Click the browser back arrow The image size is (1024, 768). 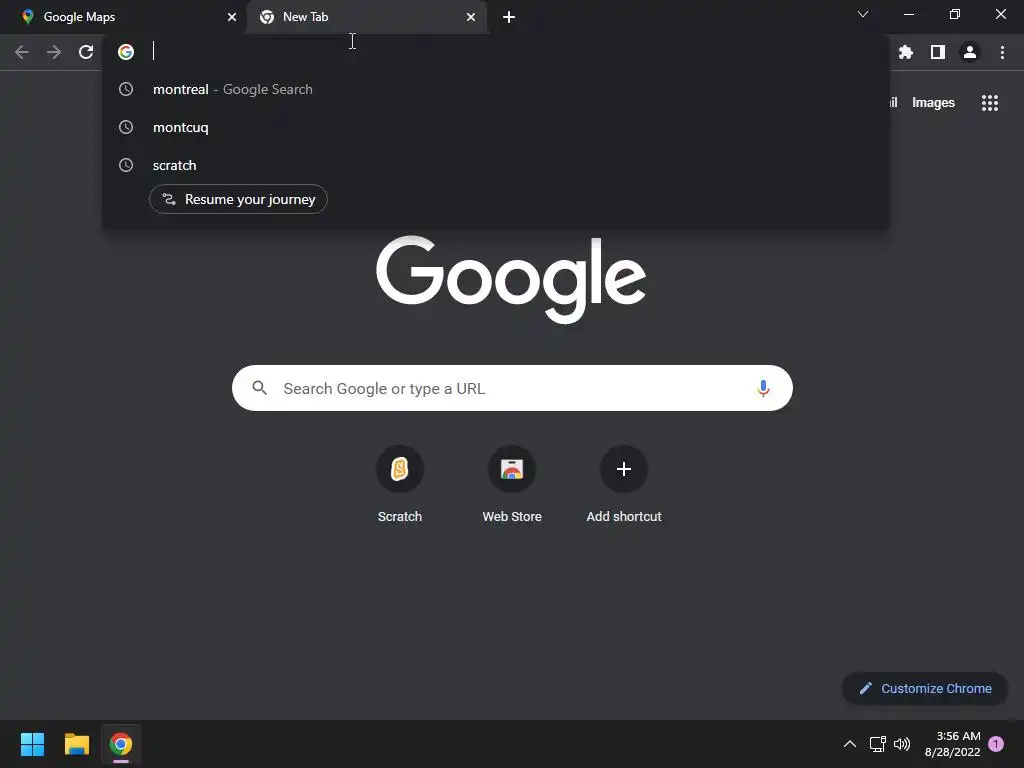coord(22,52)
